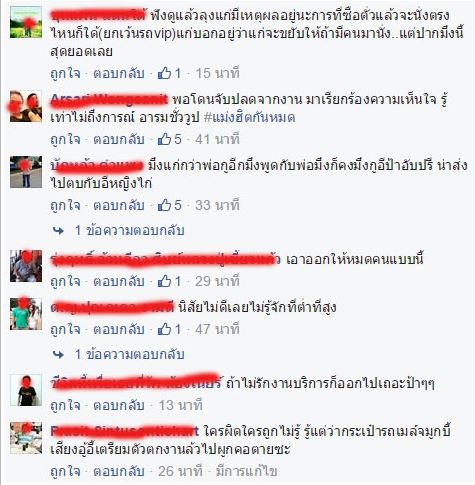Viewport: 475px width, 485px height.
Task: Expand 1 ข้อความตอบกลับ under 33 นาที comment
Action: [129, 230]
